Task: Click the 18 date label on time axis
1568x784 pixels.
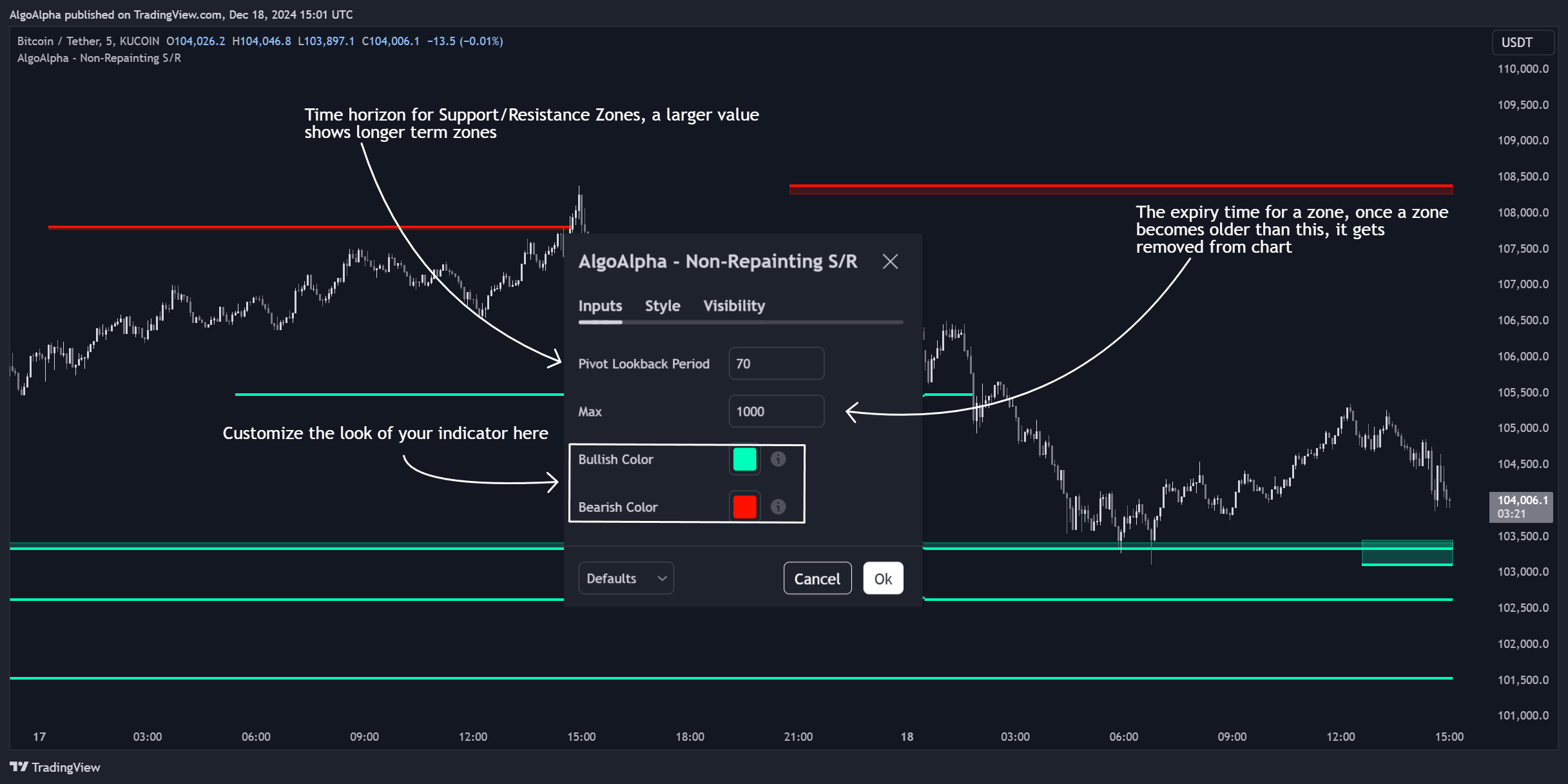Action: [x=907, y=736]
